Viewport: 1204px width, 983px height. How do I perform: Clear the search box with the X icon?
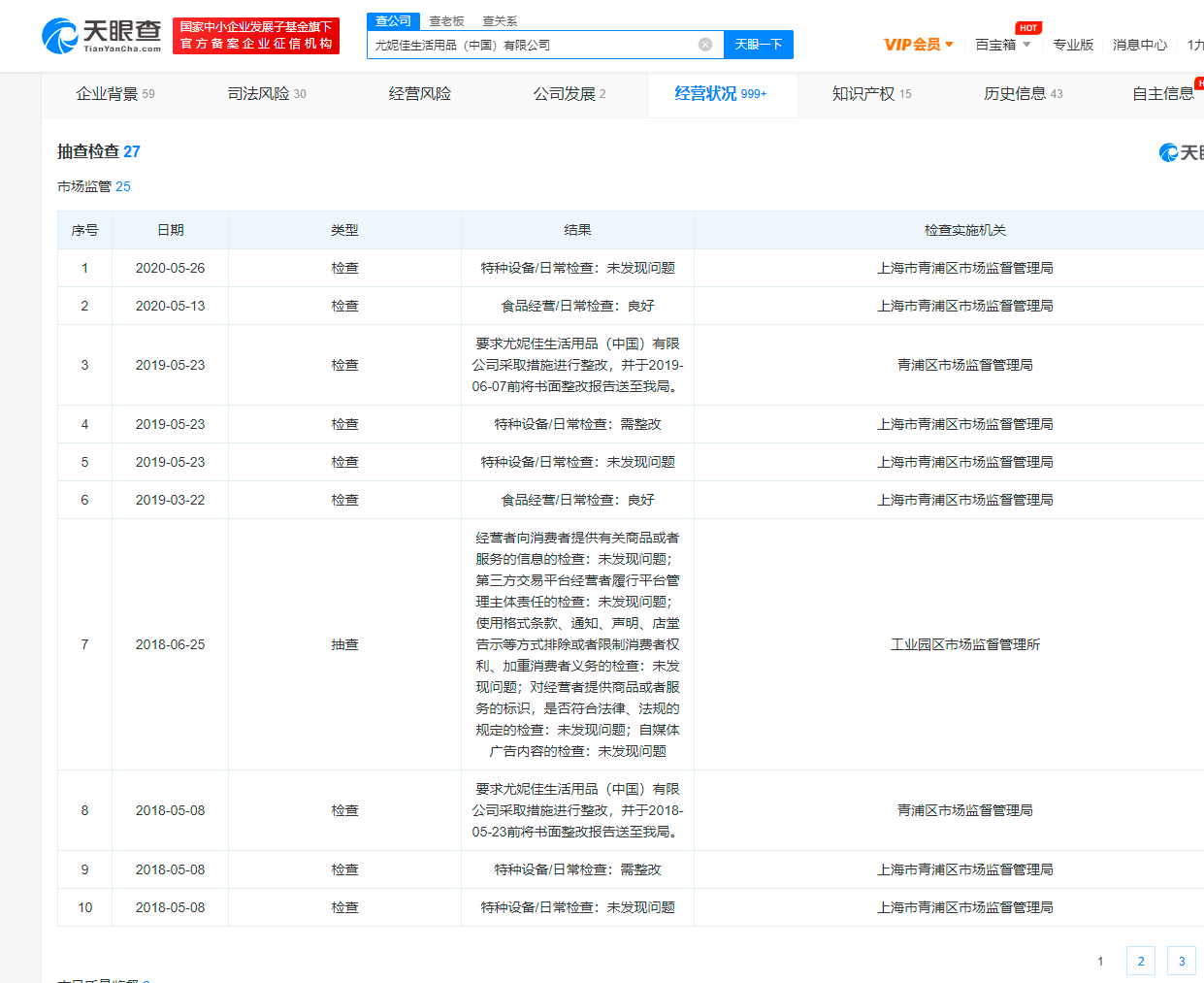point(705,45)
